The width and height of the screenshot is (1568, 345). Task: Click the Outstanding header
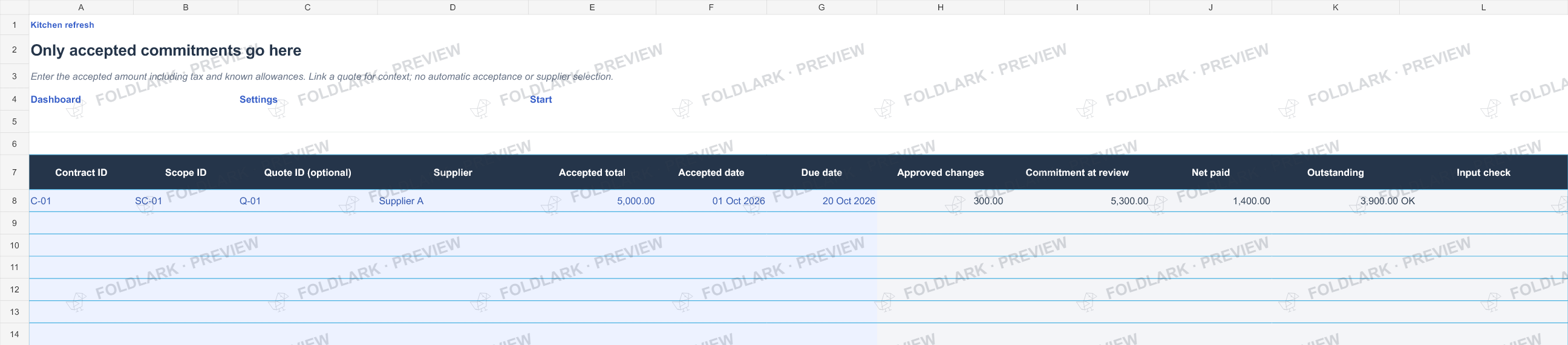pyautogui.click(x=1336, y=172)
